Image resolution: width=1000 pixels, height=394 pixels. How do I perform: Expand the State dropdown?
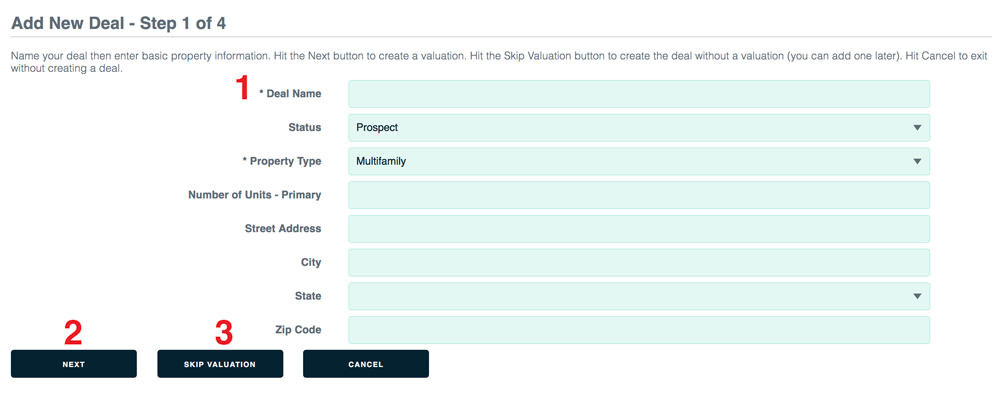[638, 296]
